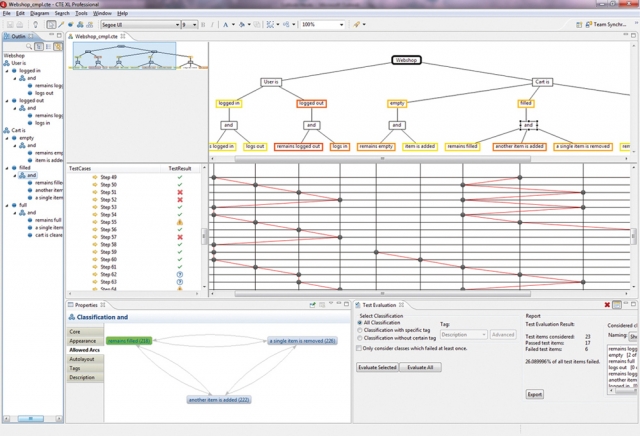
Task: Open the font color dropdown arrow
Action: (233, 25)
